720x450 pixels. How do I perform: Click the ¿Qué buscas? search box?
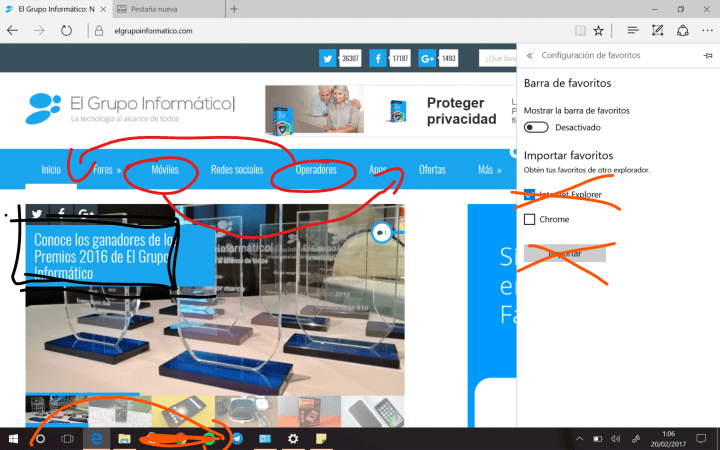pyautogui.click(x=498, y=58)
